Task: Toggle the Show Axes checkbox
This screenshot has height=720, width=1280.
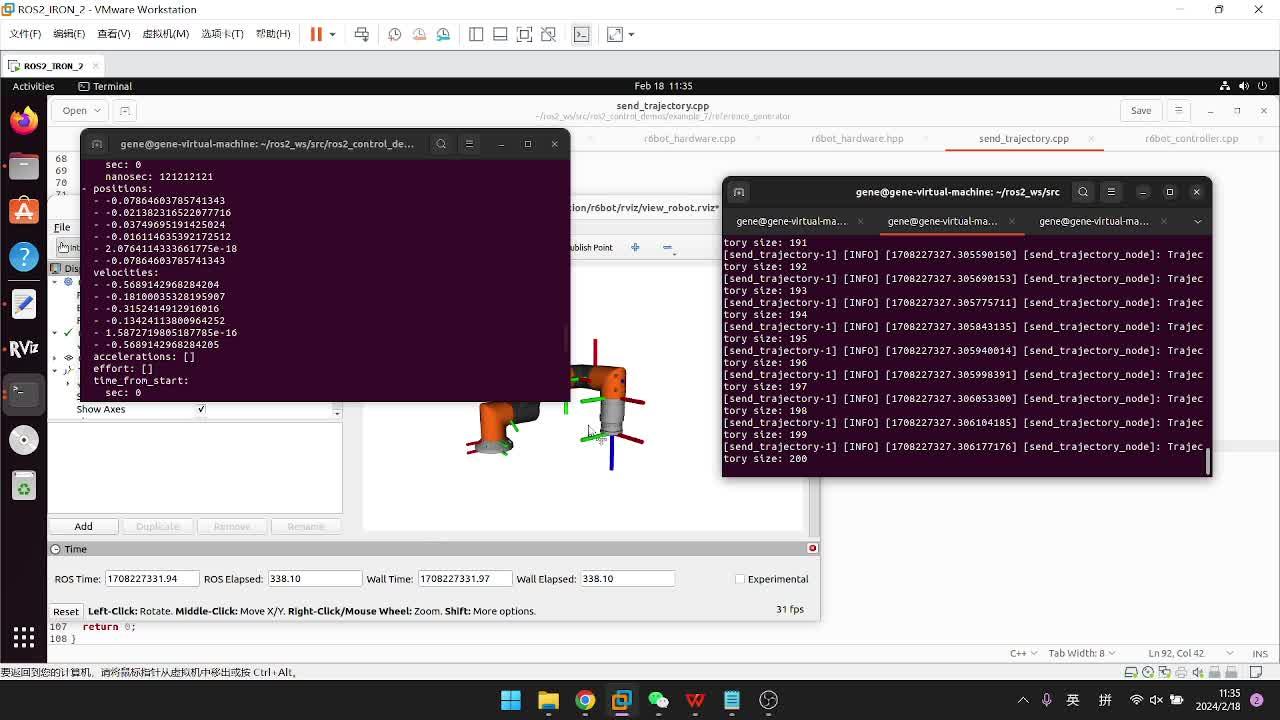Action: (x=201, y=409)
